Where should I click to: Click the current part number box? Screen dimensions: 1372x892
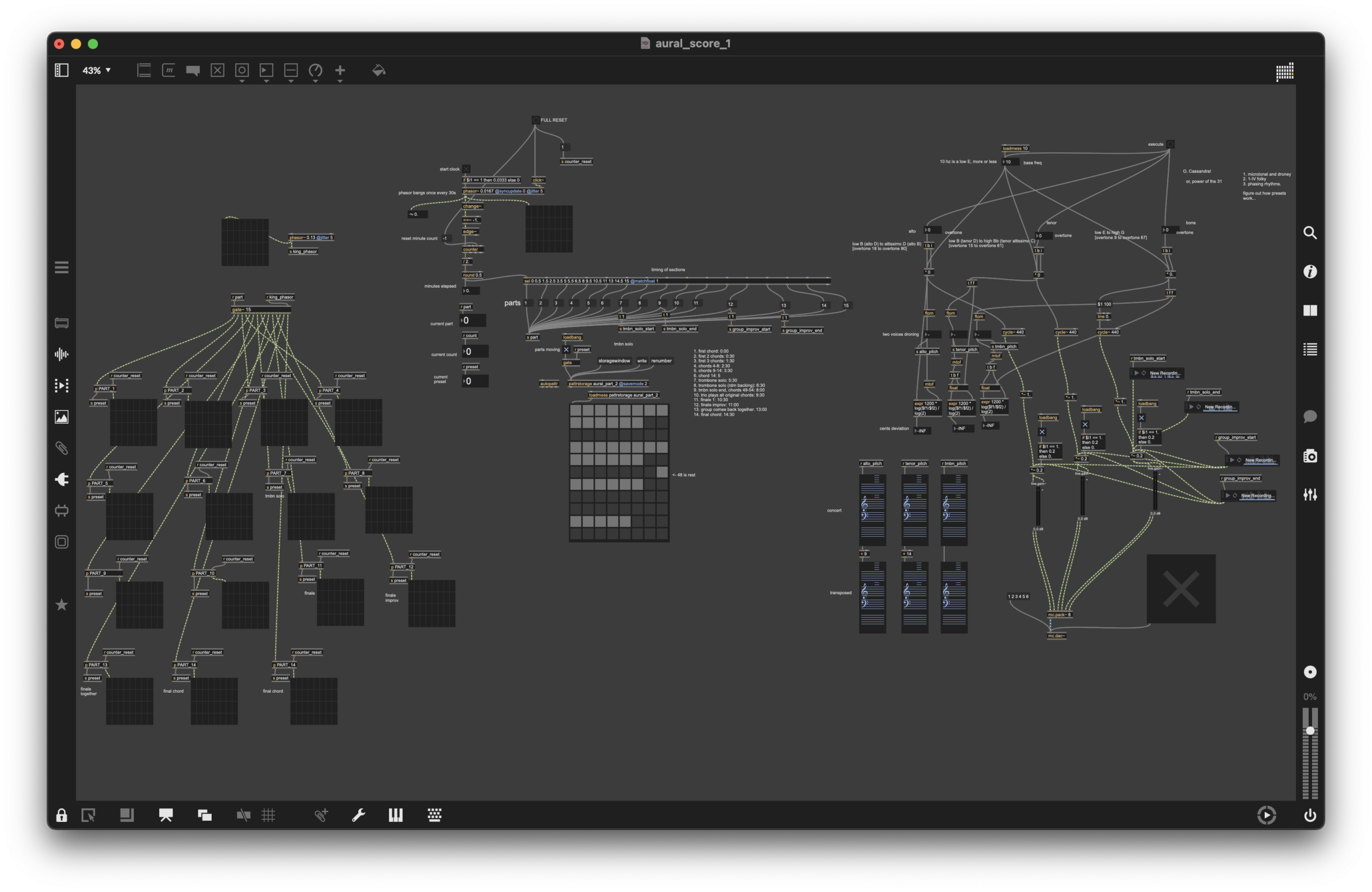(x=473, y=320)
